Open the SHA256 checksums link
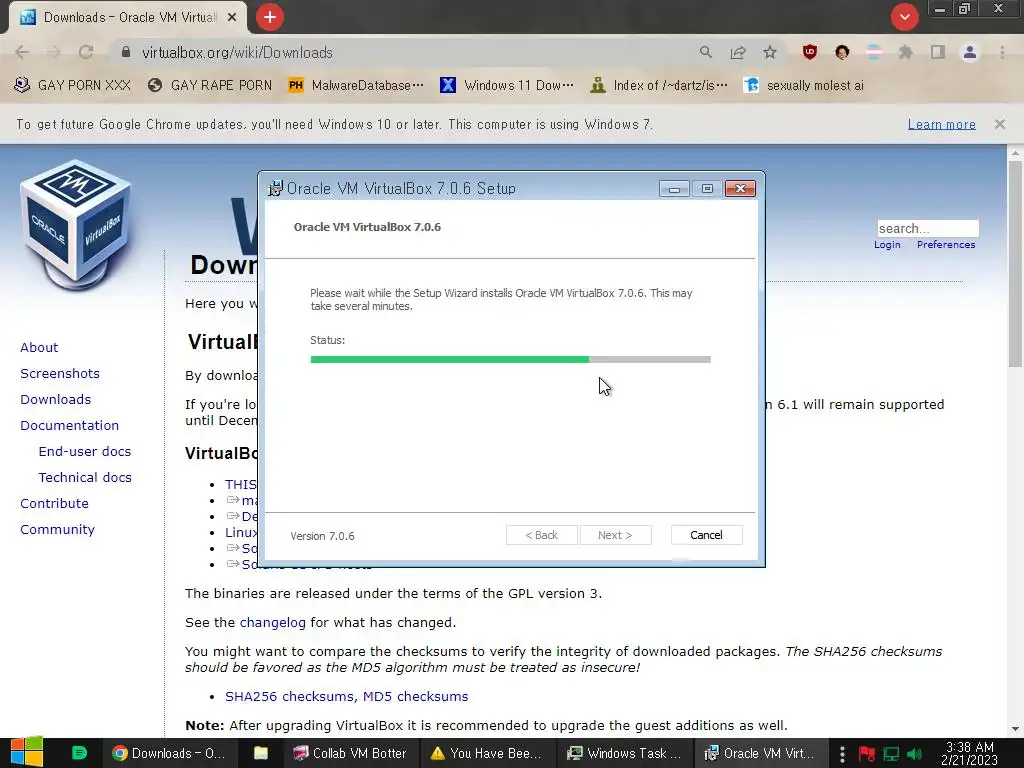 coord(291,696)
